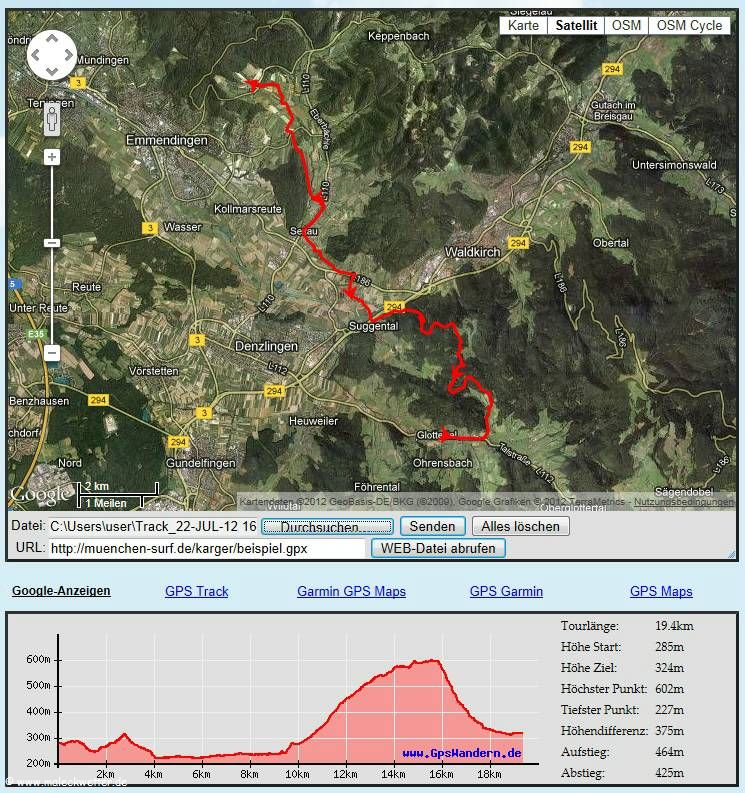Pan the map left with arrow control
745x793 pixels.
pos(35,56)
